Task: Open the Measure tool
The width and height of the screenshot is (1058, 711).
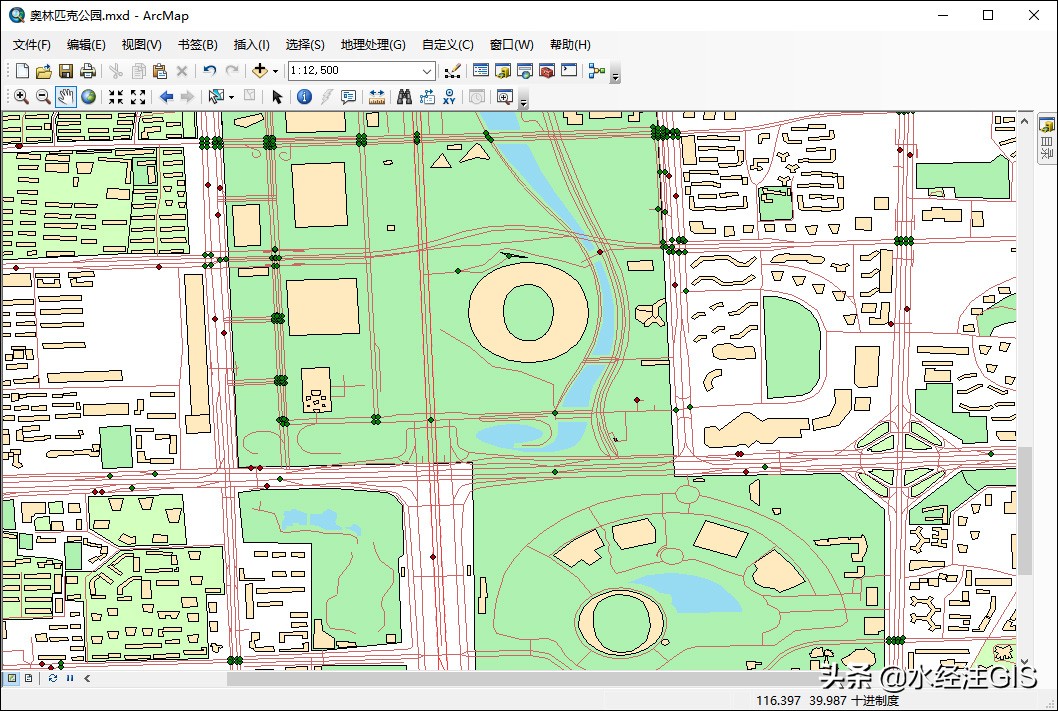Action: pos(375,96)
